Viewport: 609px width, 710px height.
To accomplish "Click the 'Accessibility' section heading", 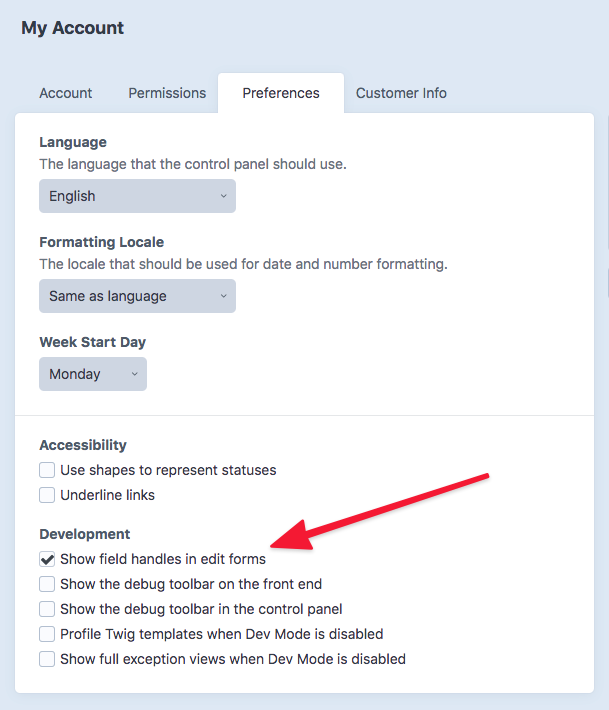I will (x=83, y=445).
